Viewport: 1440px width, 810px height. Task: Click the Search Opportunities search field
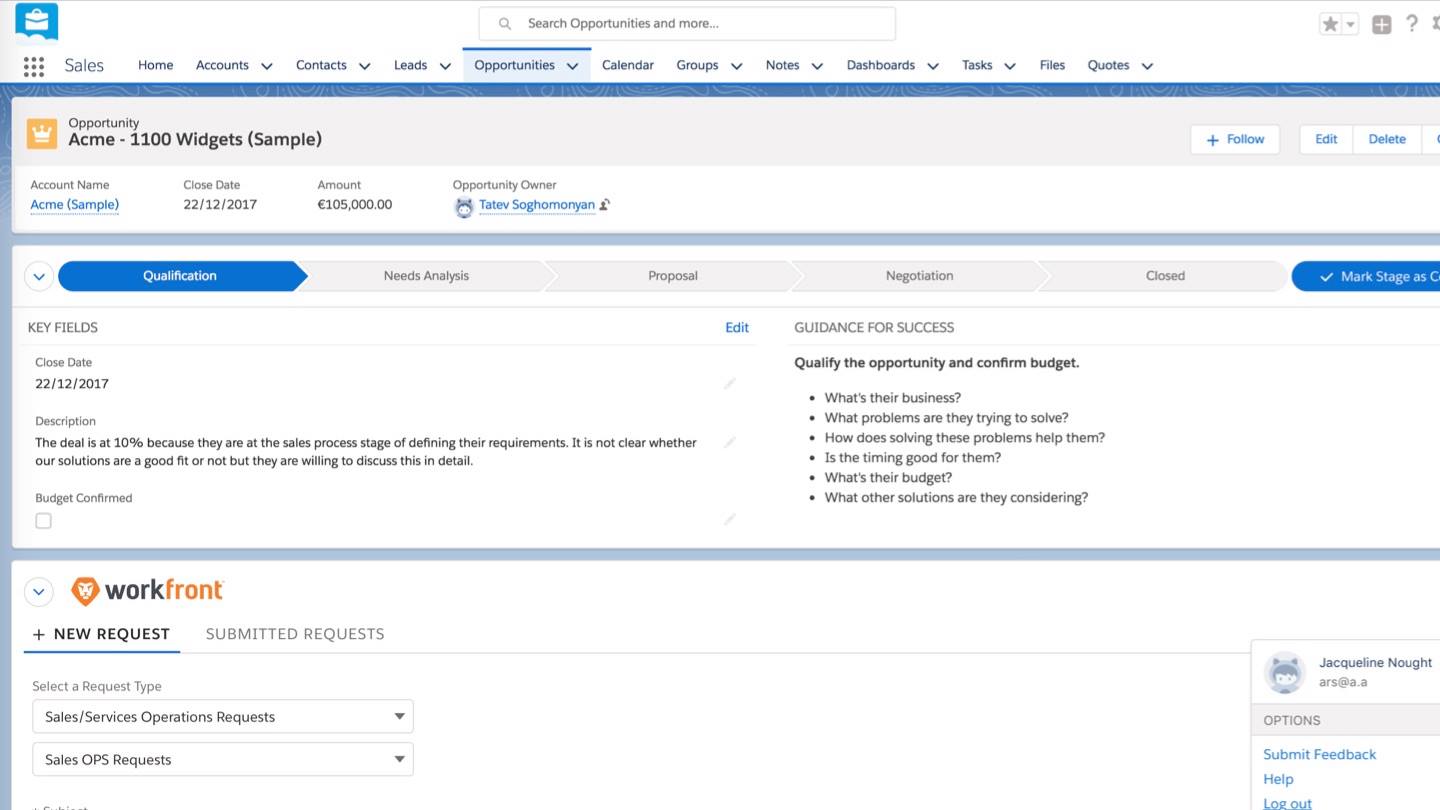click(687, 23)
